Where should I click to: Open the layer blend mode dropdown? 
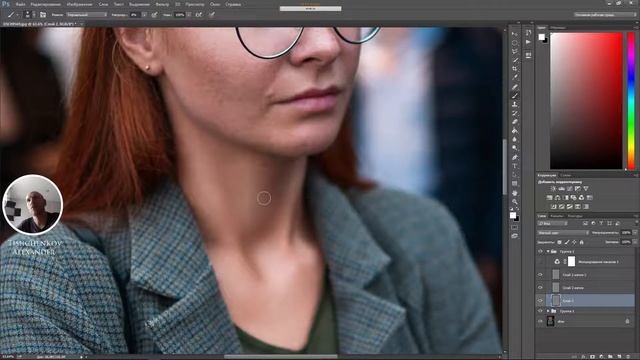click(x=563, y=233)
